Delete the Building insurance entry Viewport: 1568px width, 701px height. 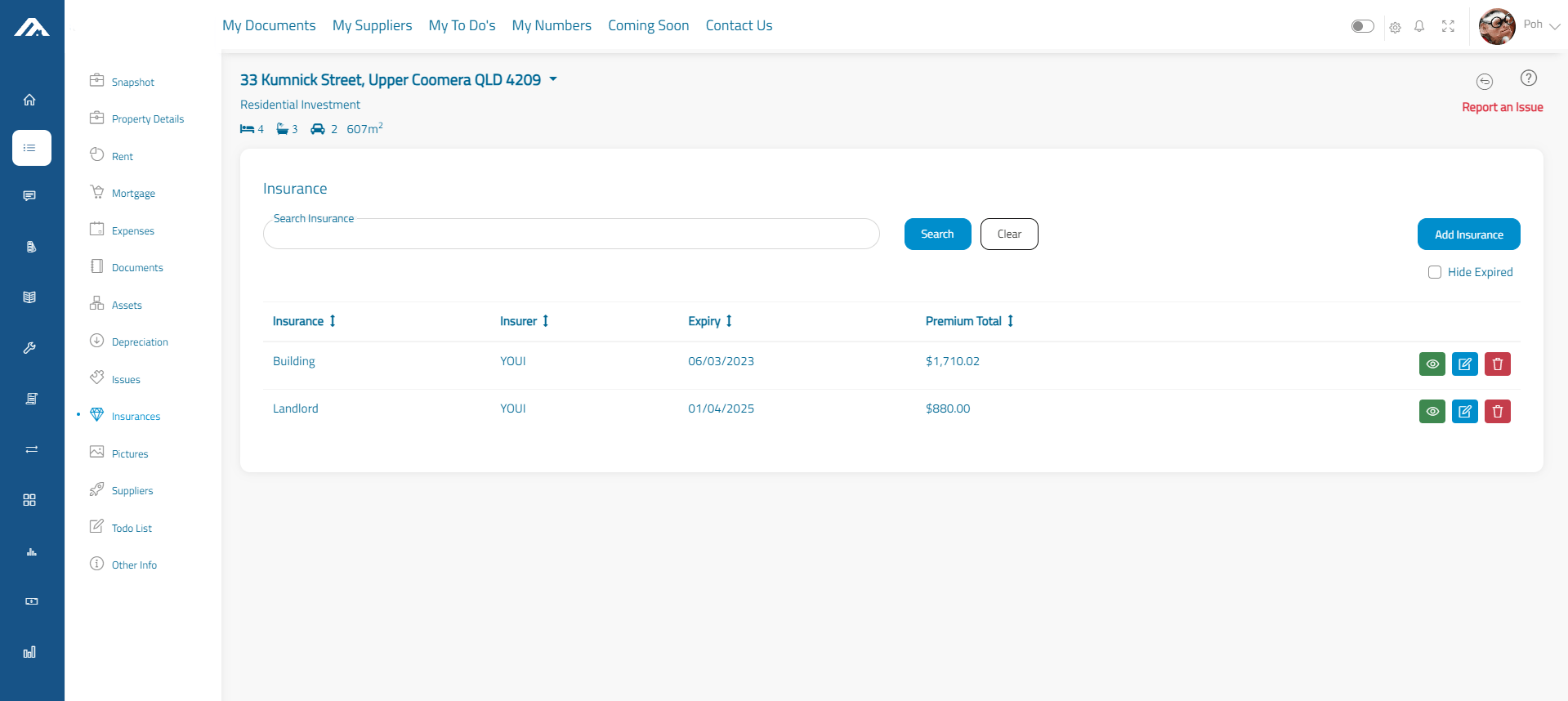(1497, 364)
